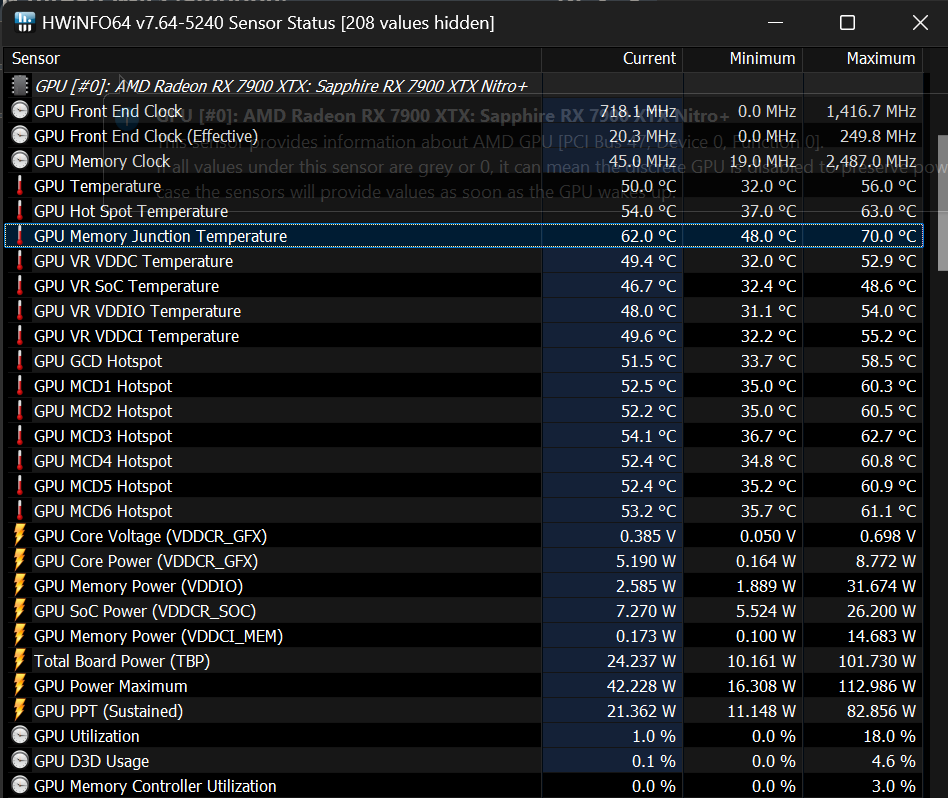The width and height of the screenshot is (948, 798).
Task: Click the thermometer icon beside GPU MCD3 Hotspot
Action: click(x=20, y=436)
